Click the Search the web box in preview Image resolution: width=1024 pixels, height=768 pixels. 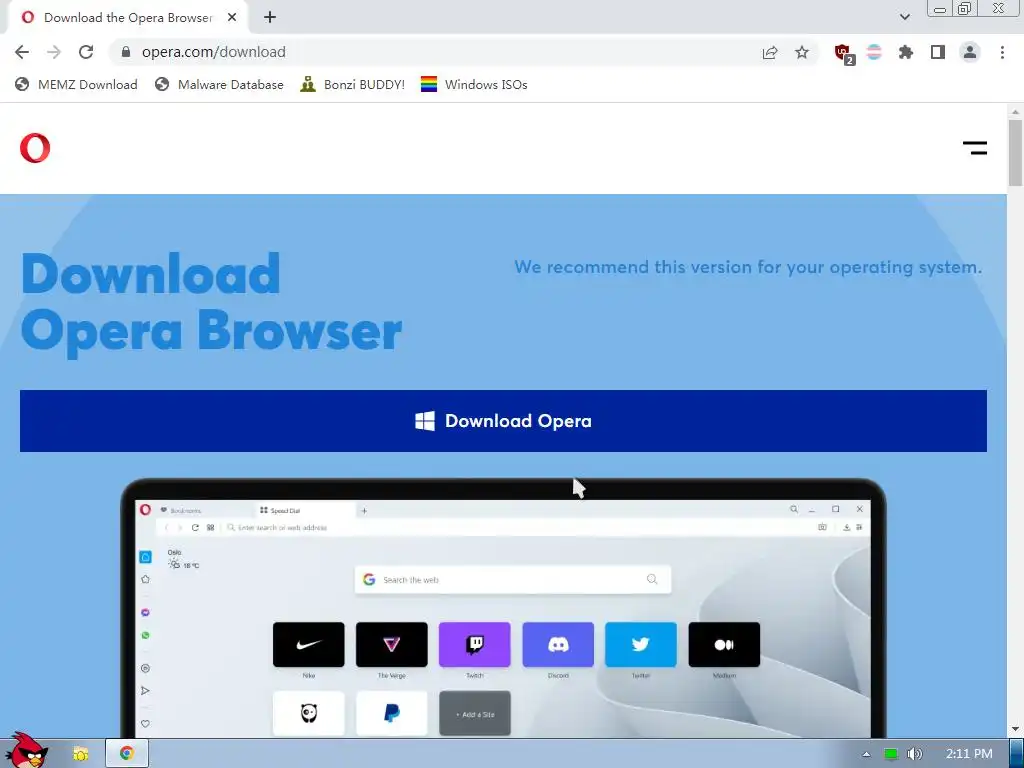tap(513, 579)
